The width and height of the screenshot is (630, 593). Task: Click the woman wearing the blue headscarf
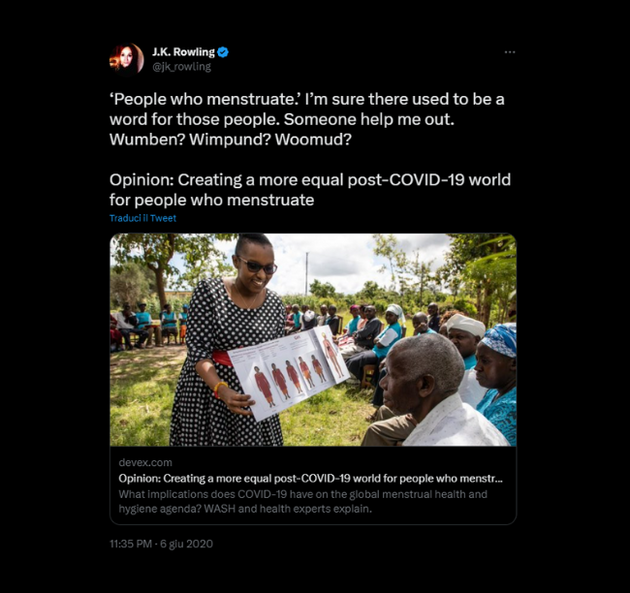[x=495, y=375]
